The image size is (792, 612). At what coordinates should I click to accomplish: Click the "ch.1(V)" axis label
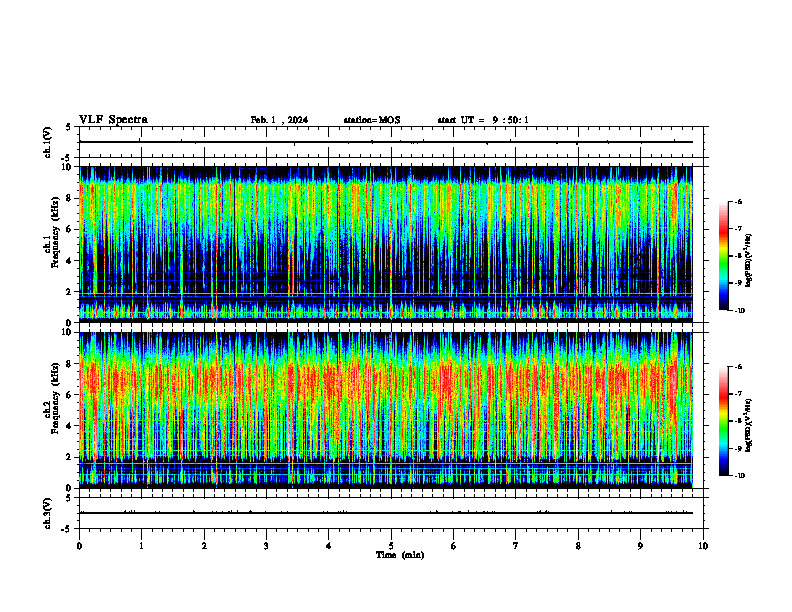point(48,142)
